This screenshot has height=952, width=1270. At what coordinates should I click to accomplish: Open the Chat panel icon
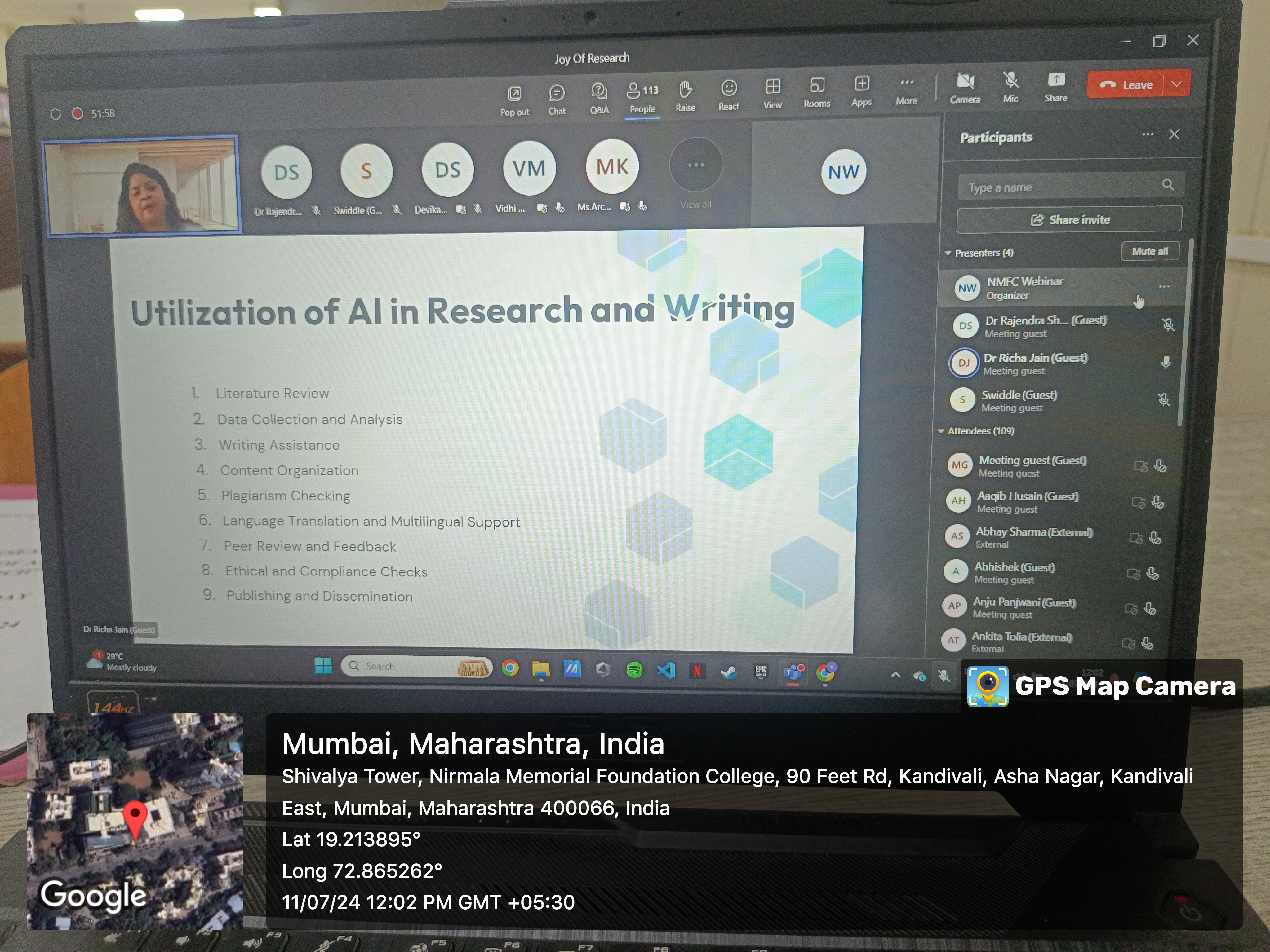coord(556,94)
